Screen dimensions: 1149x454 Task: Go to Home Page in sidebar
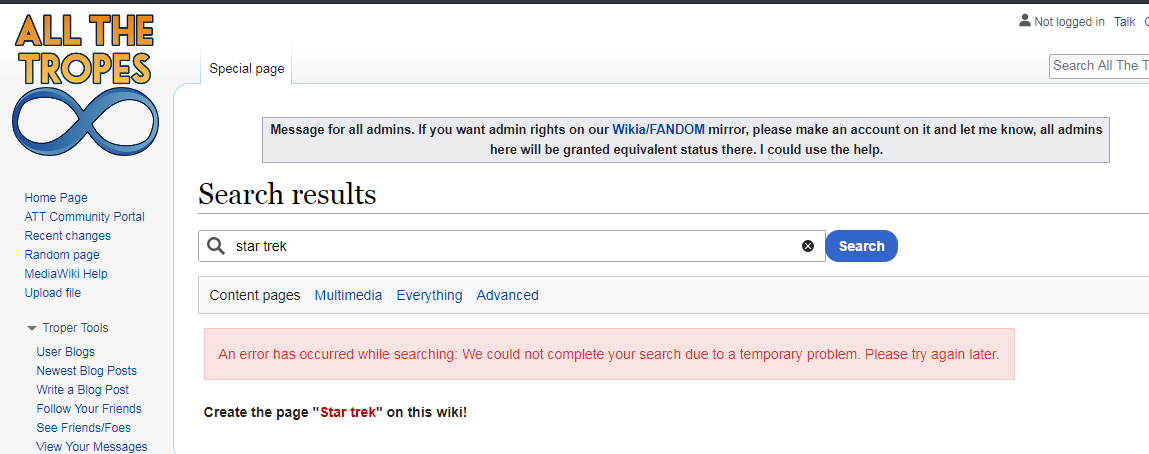[x=56, y=198]
